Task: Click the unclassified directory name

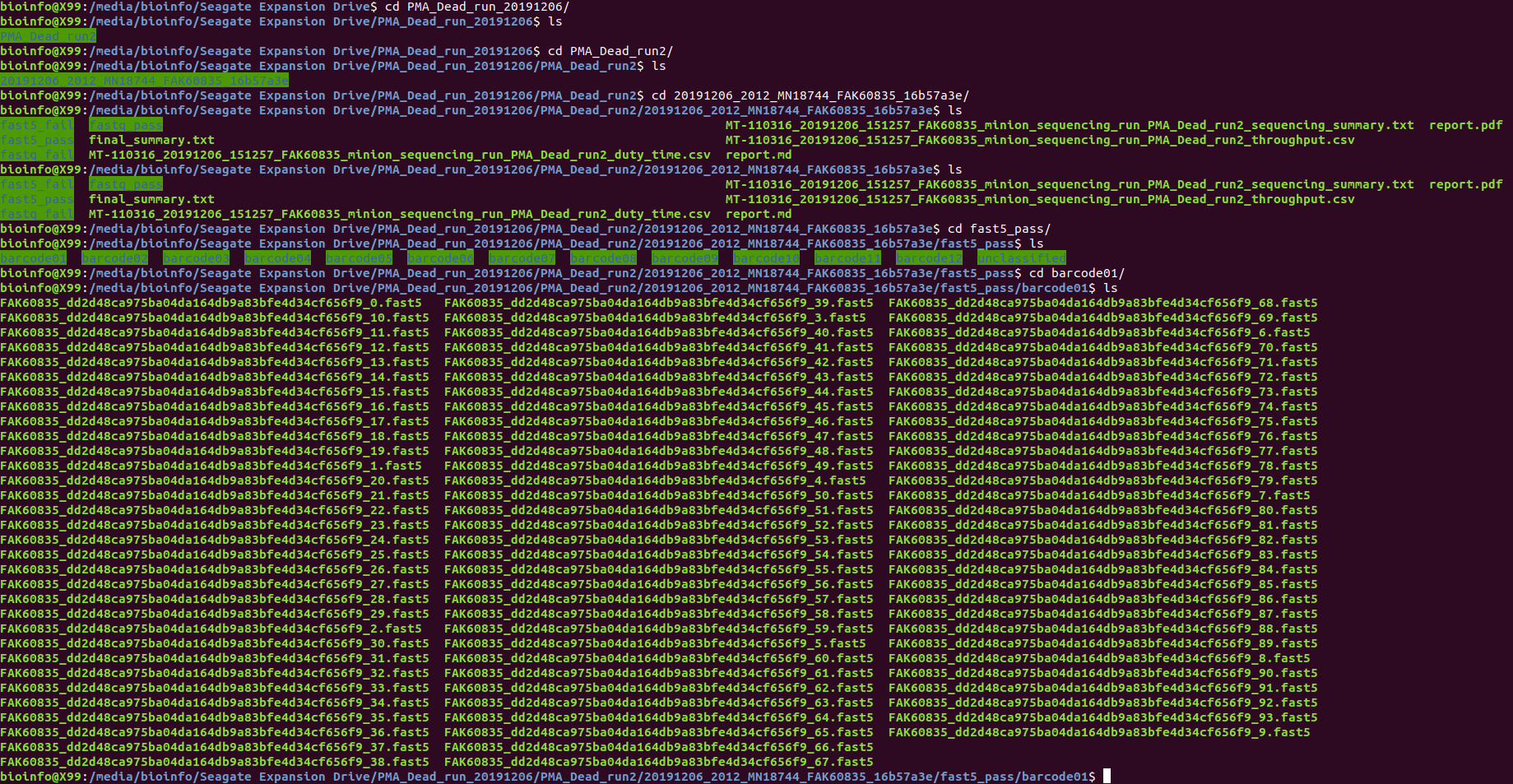Action: point(1022,257)
